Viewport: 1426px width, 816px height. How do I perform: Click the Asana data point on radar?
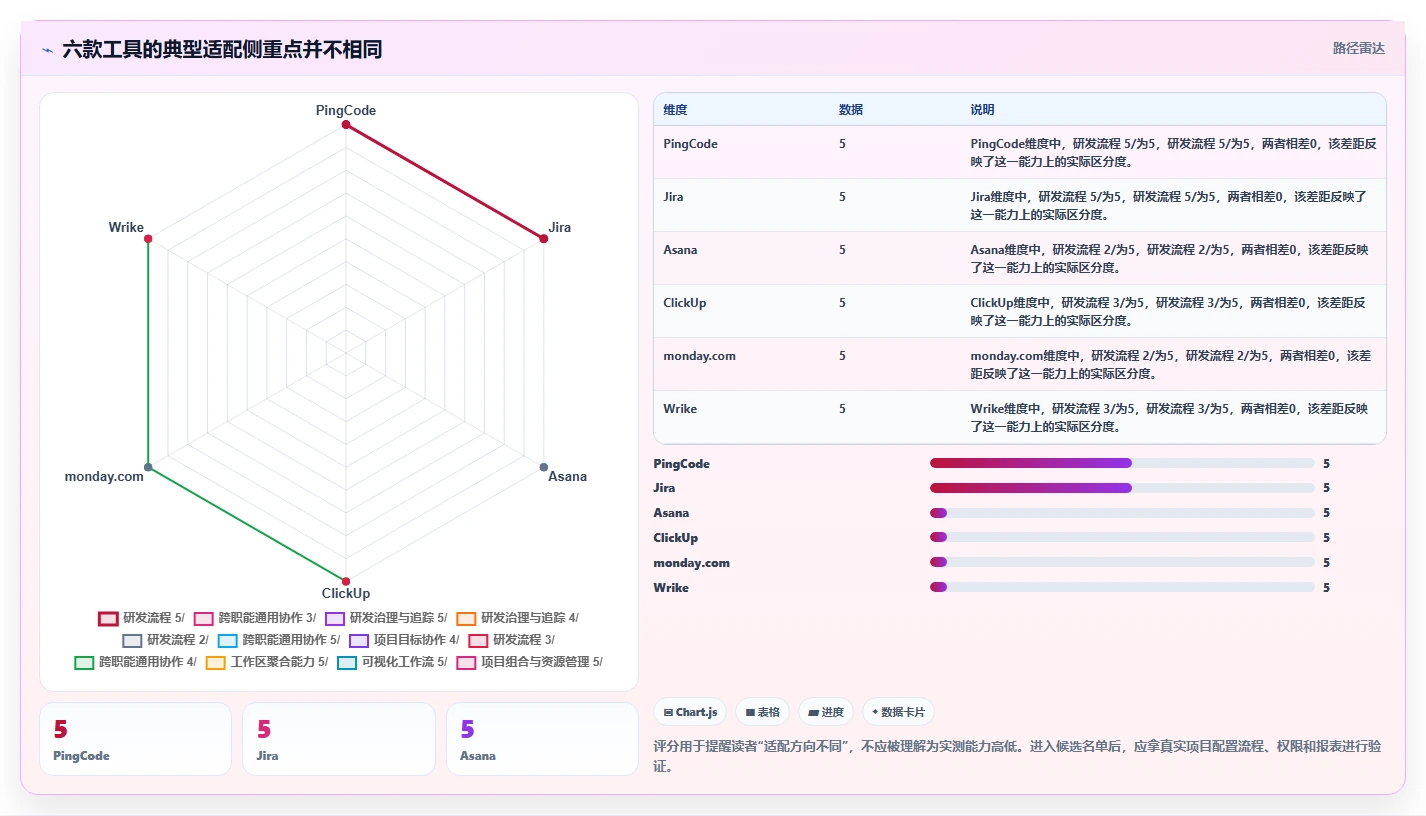click(x=544, y=467)
